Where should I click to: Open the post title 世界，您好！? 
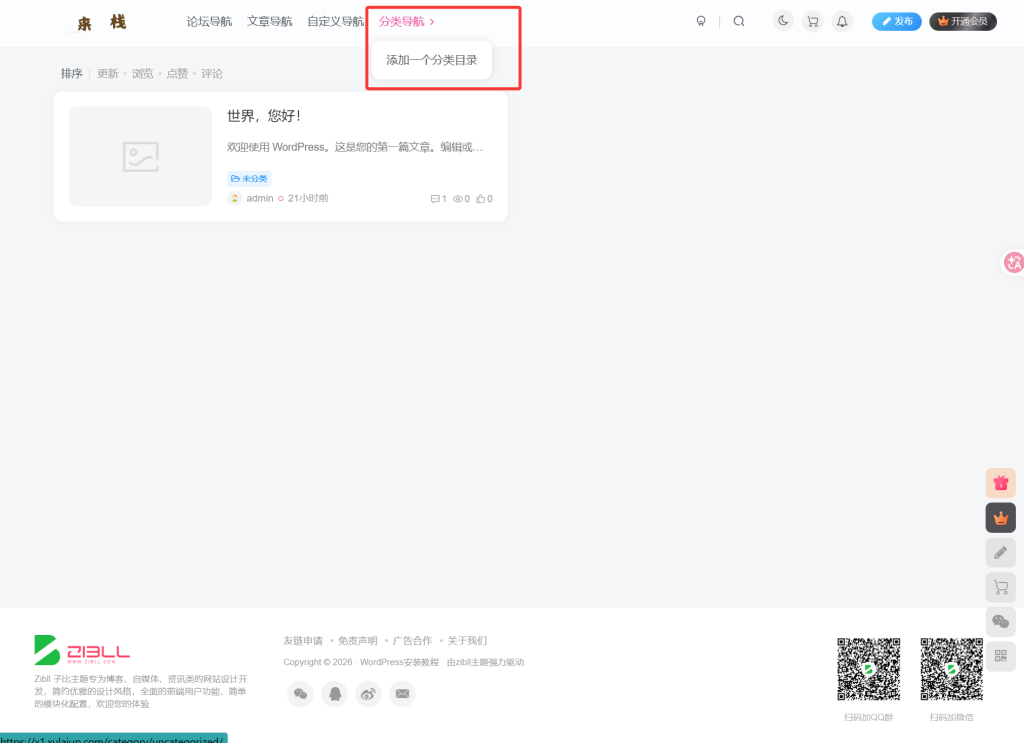coord(264,116)
